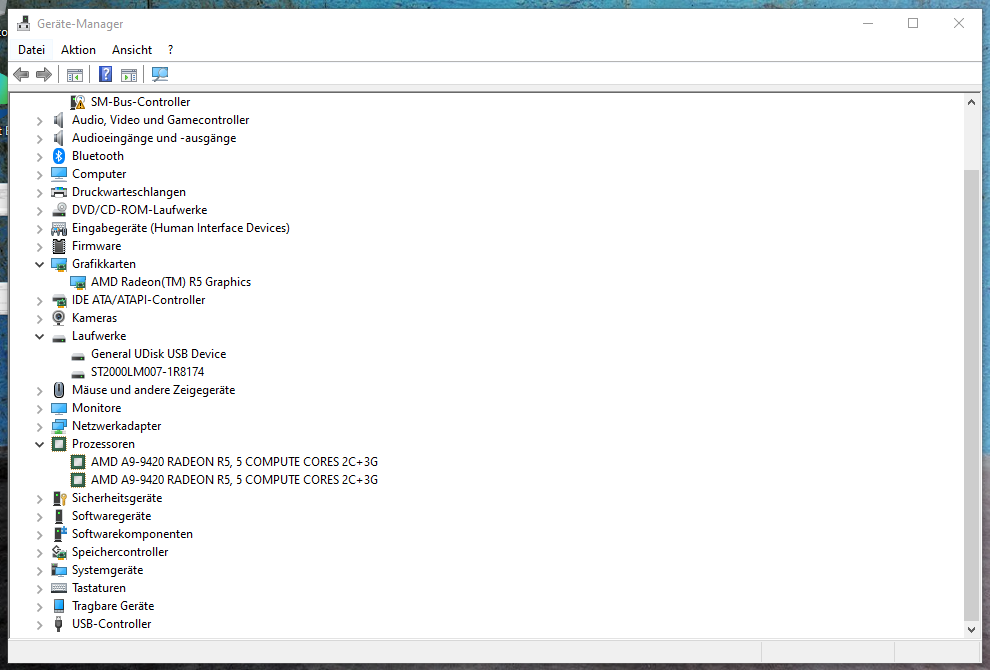This screenshot has height=670, width=990.
Task: Select the Tastaturen keyboard icon
Action: tap(59, 588)
